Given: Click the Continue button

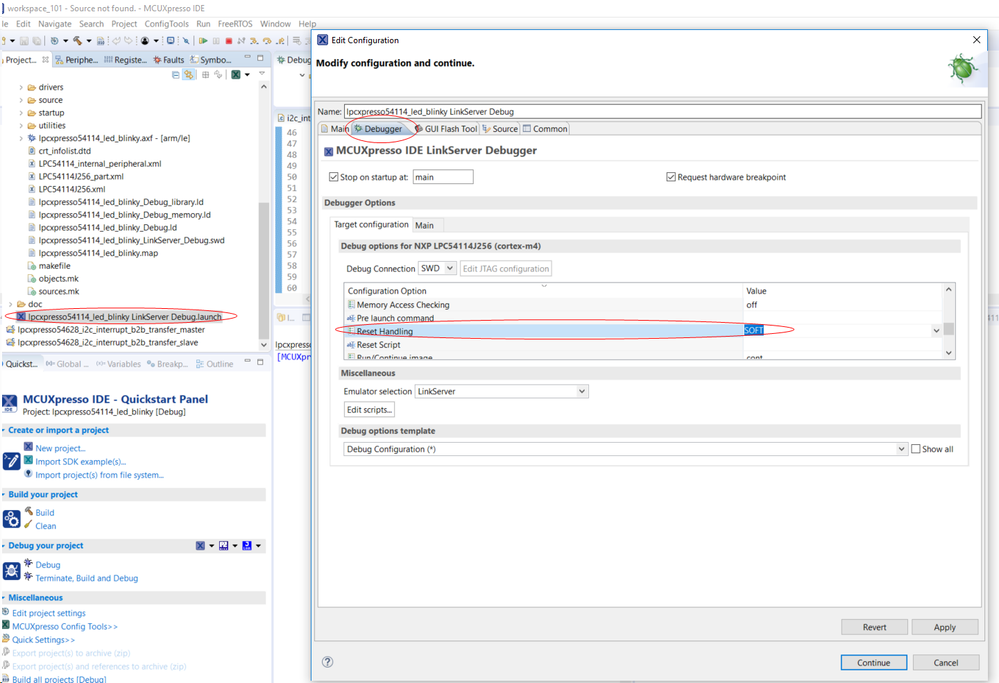Looking at the screenshot, I should [873, 663].
